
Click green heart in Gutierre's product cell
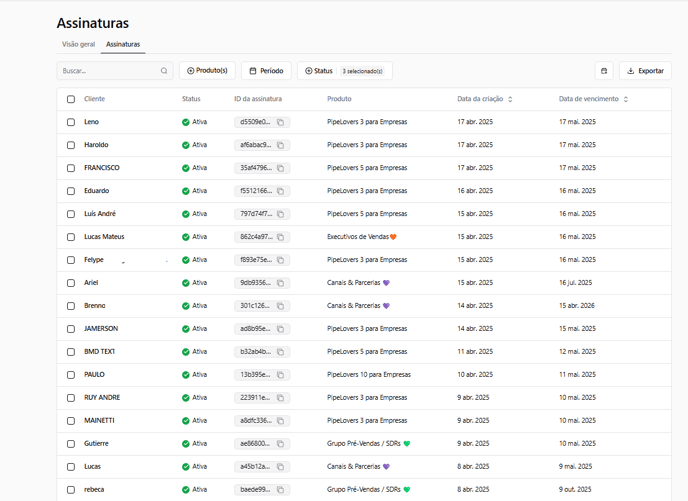(407, 444)
